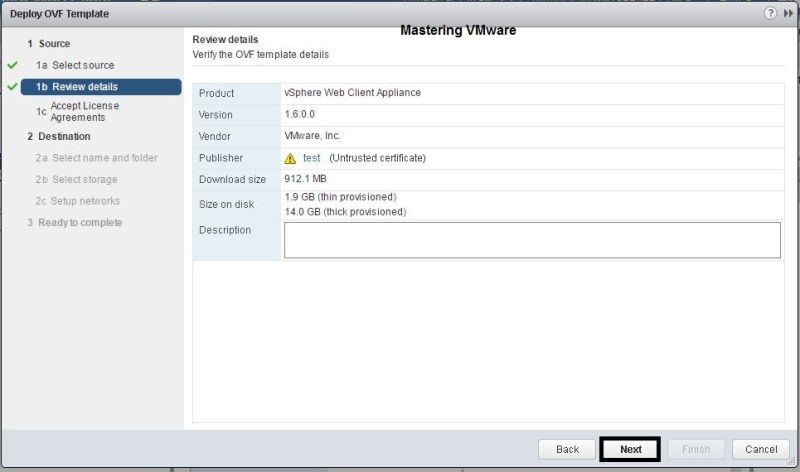
Task: Click Verify the OVF template details text
Action: point(260,55)
